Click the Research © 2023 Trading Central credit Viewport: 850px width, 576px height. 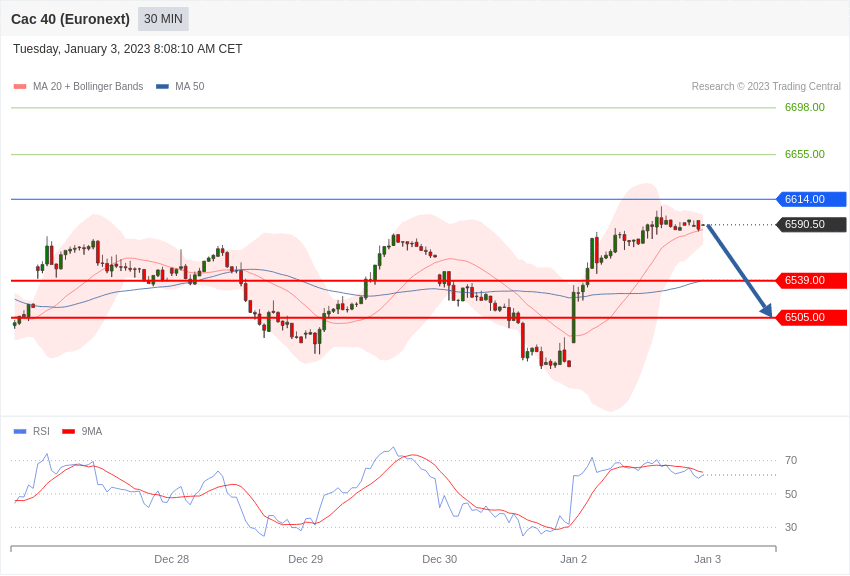coord(766,87)
